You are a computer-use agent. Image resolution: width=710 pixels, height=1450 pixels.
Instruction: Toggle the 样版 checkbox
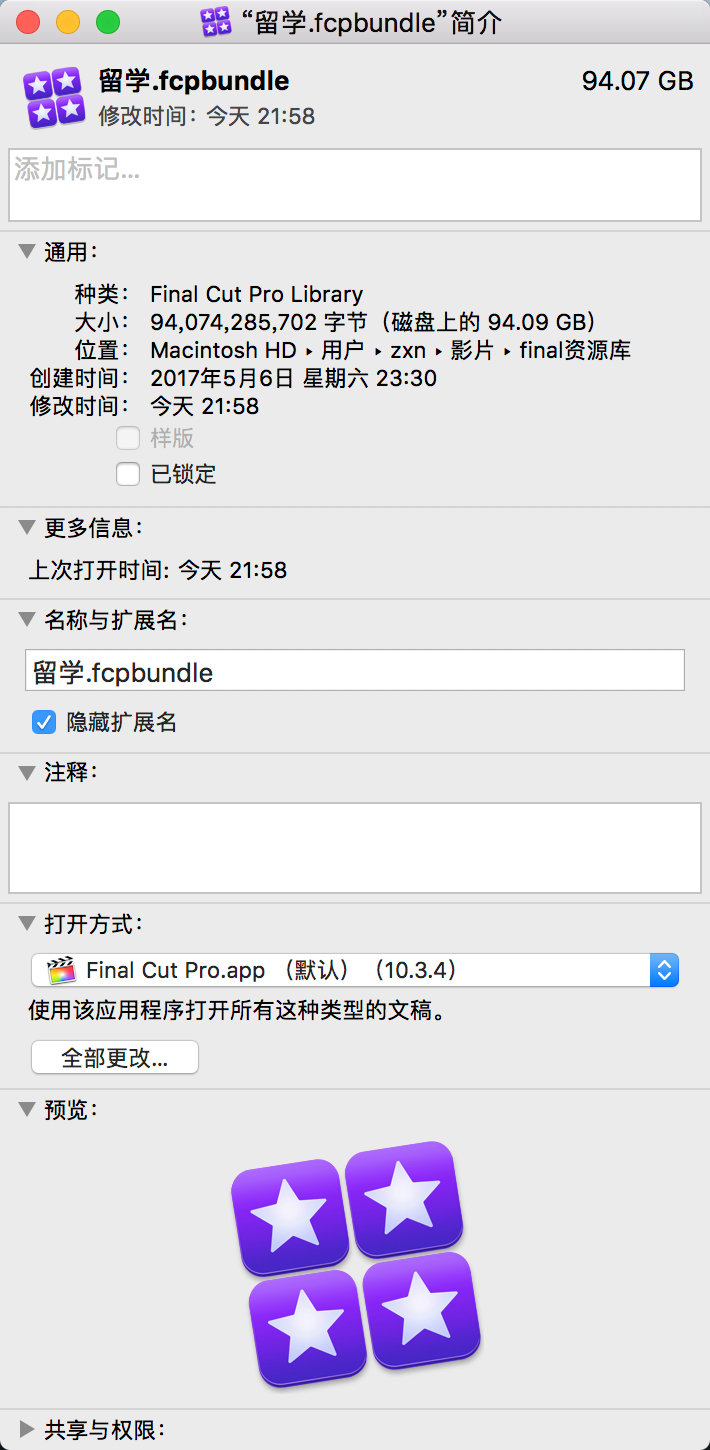point(128,438)
